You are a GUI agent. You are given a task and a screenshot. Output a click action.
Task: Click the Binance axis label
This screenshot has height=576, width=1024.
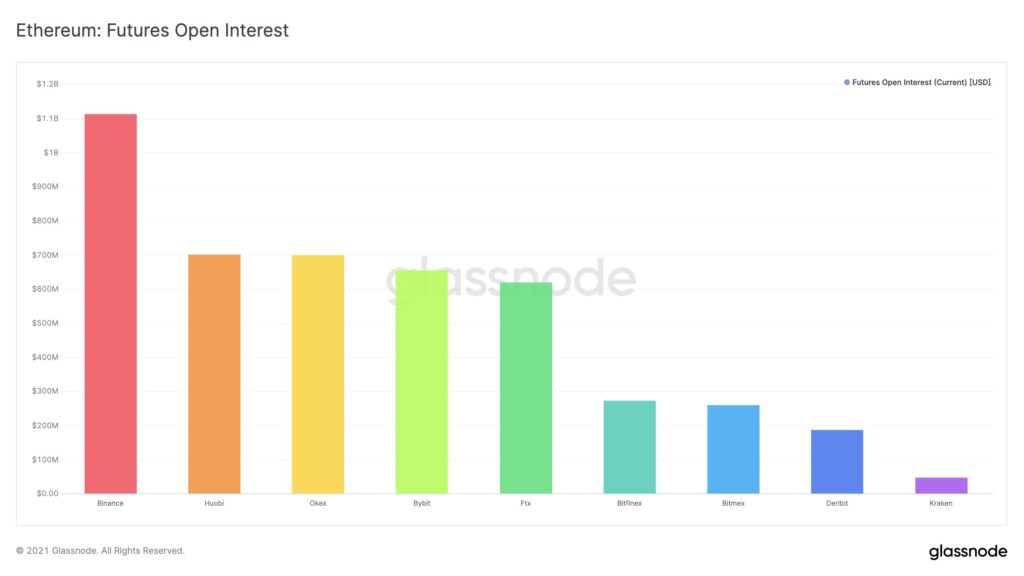[x=110, y=504]
